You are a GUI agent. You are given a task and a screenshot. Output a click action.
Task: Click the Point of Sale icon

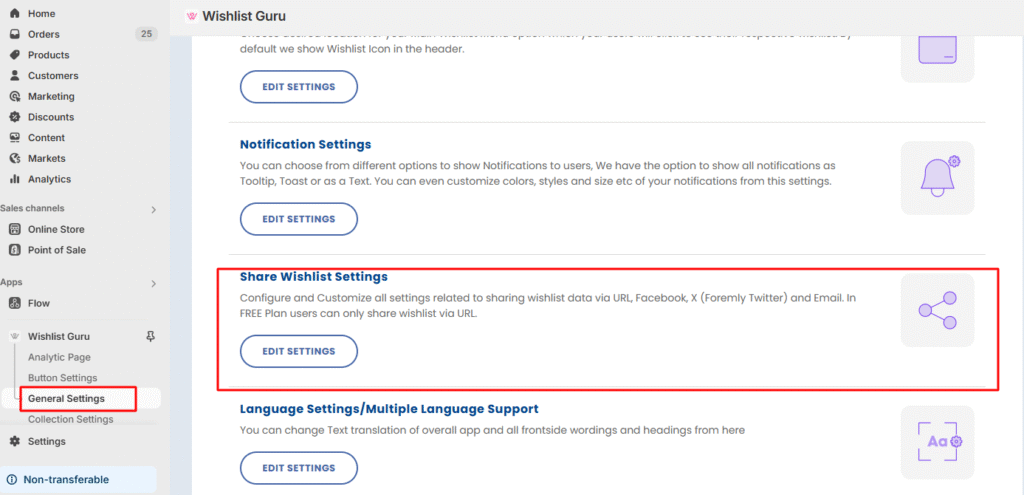tap(15, 250)
